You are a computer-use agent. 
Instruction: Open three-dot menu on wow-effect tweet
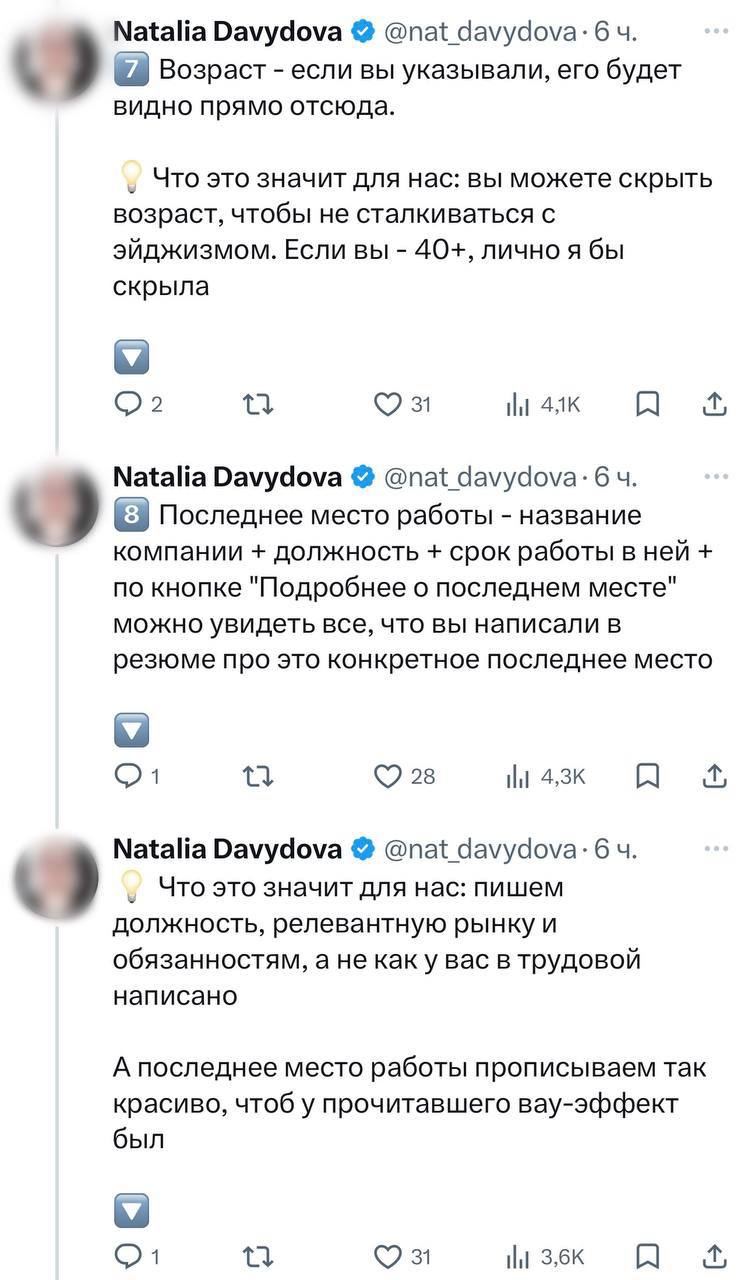click(x=716, y=848)
